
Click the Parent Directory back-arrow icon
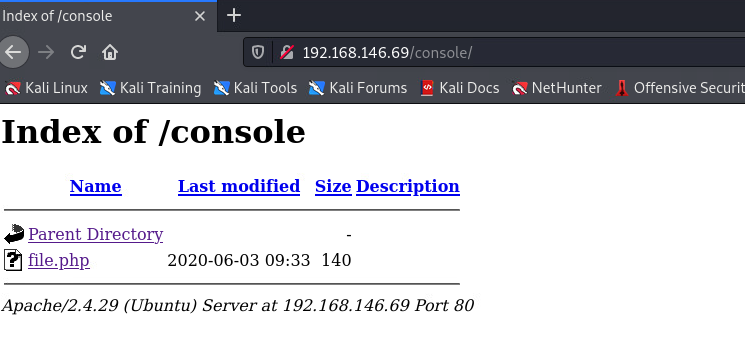14,234
